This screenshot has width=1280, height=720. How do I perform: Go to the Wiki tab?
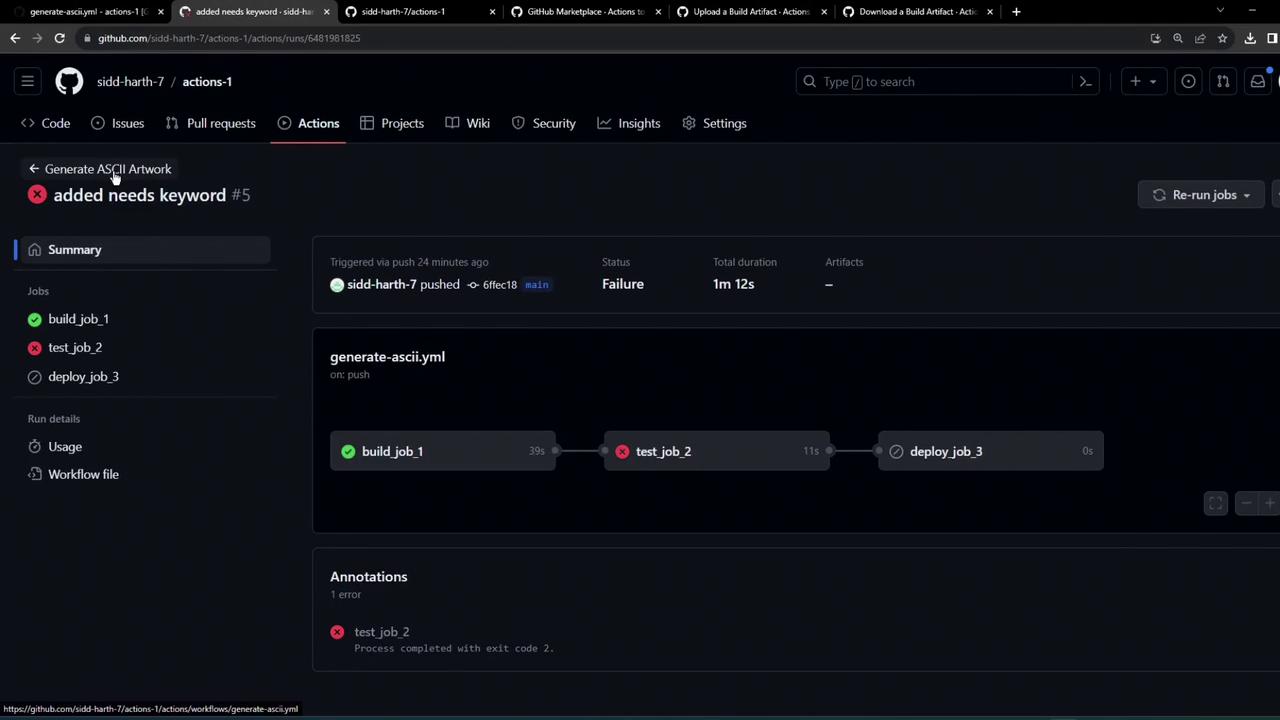[x=467, y=123]
